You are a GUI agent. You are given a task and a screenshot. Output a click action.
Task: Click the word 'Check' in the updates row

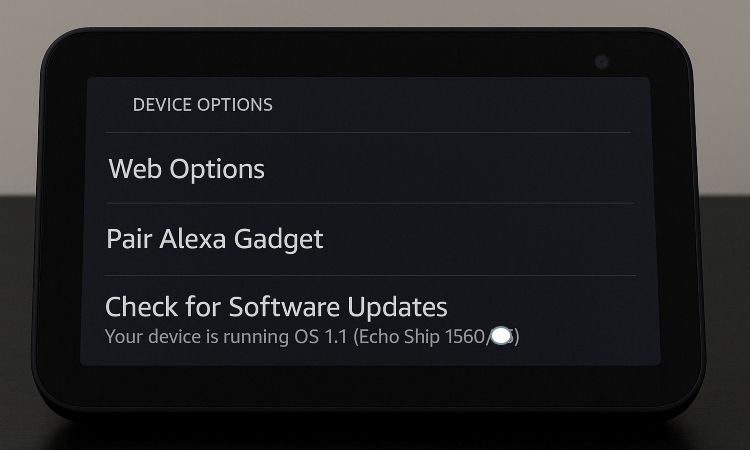coord(142,306)
